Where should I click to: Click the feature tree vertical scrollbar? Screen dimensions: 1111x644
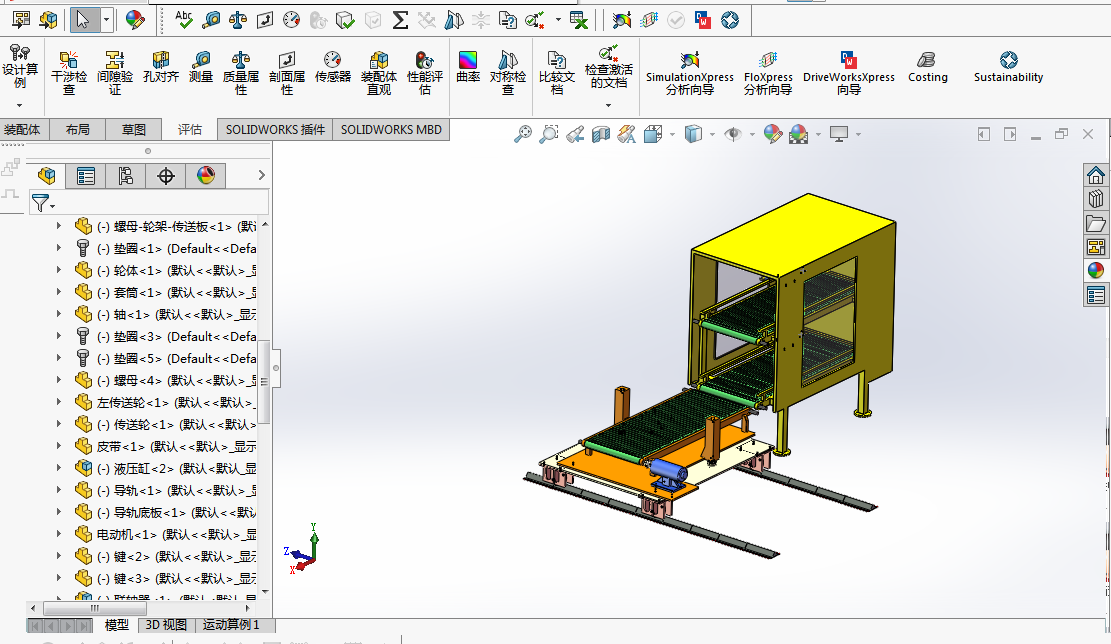click(x=265, y=383)
